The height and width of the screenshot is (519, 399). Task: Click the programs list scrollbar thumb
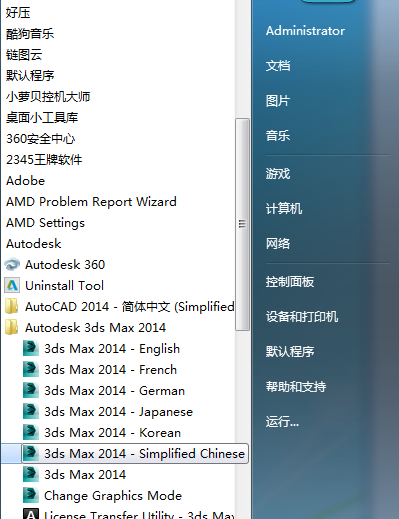(242, 224)
